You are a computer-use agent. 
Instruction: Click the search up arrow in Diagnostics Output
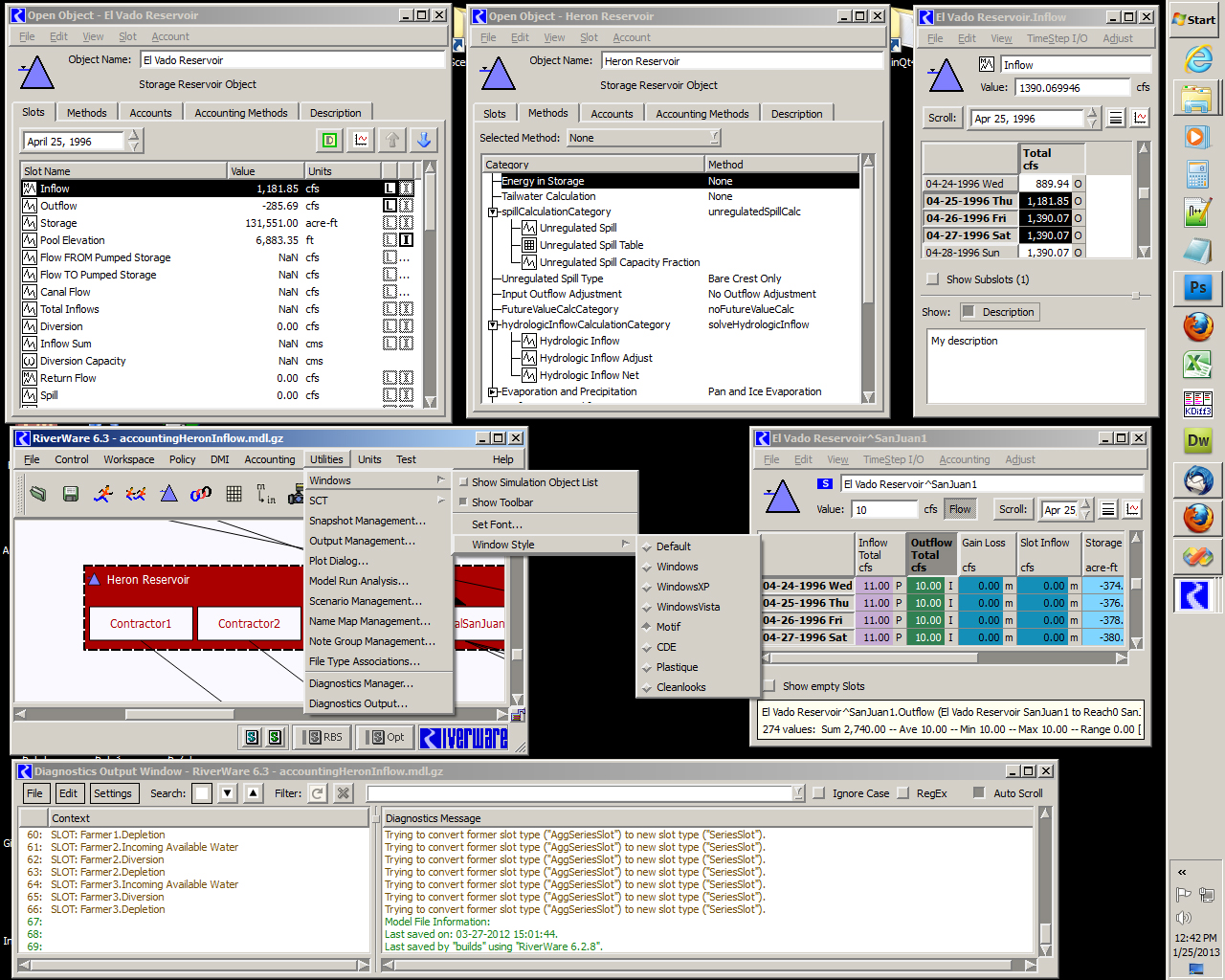253,792
